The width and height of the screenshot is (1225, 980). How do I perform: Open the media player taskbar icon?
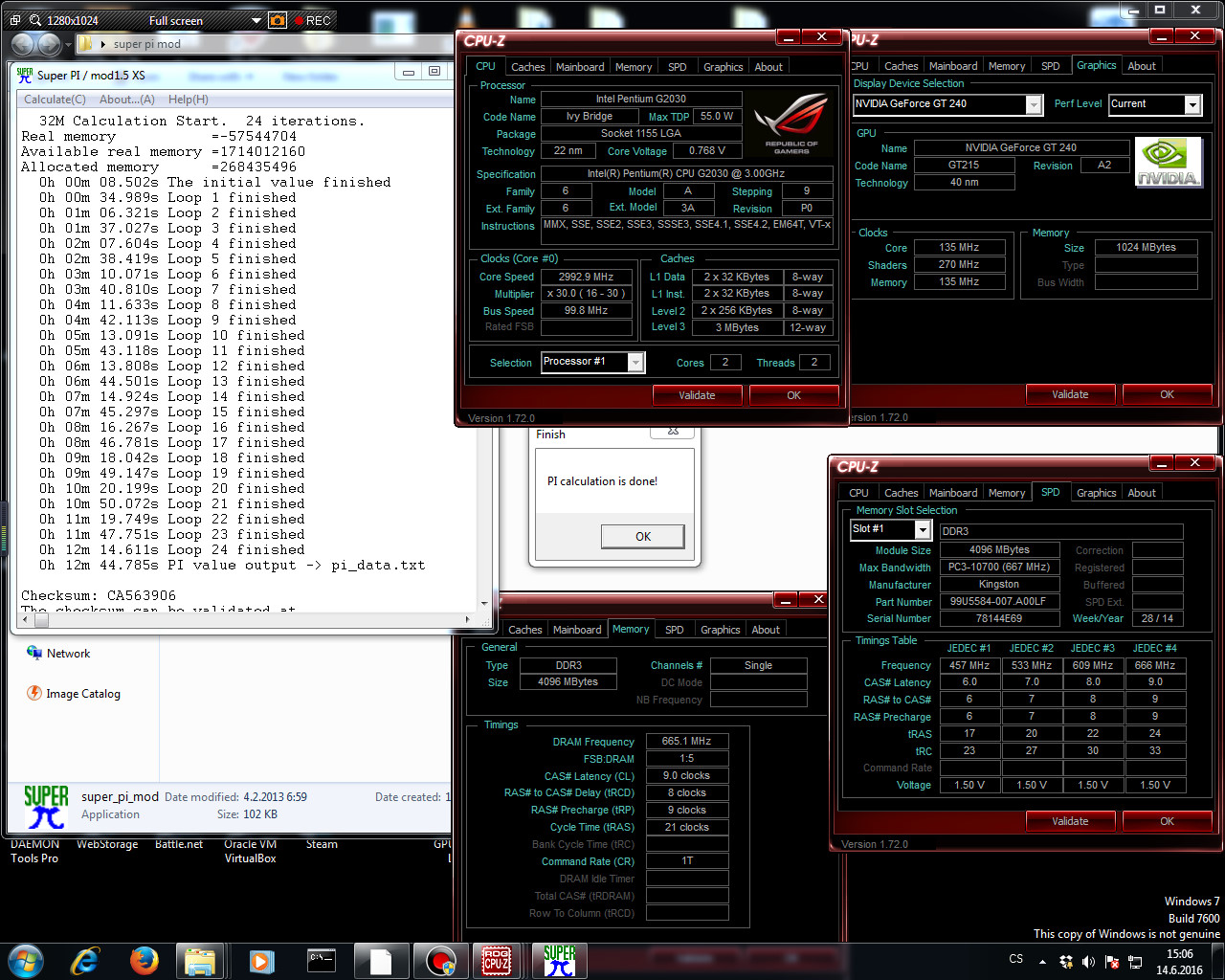click(x=261, y=961)
